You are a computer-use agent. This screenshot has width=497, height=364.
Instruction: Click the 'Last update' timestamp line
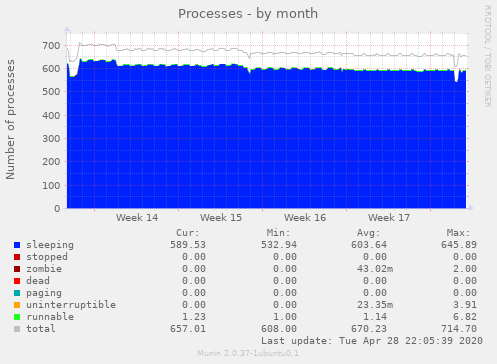372,341
